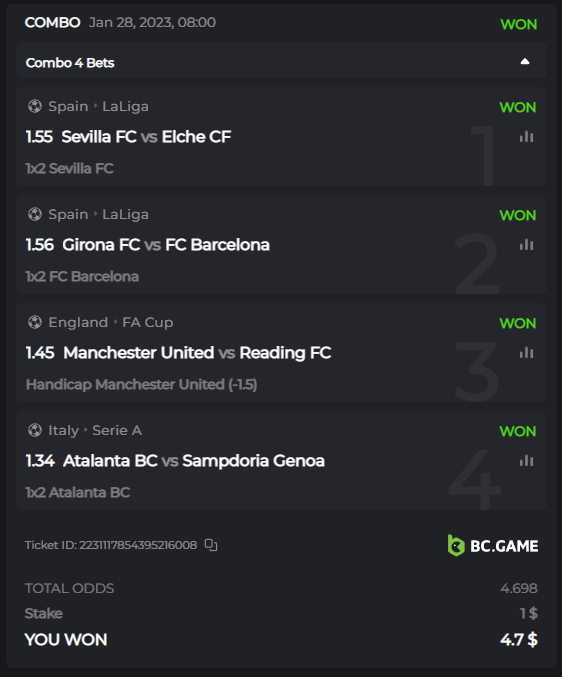Open Girona FC vs FC Barcelona match
The image size is (562, 677).
166,245
